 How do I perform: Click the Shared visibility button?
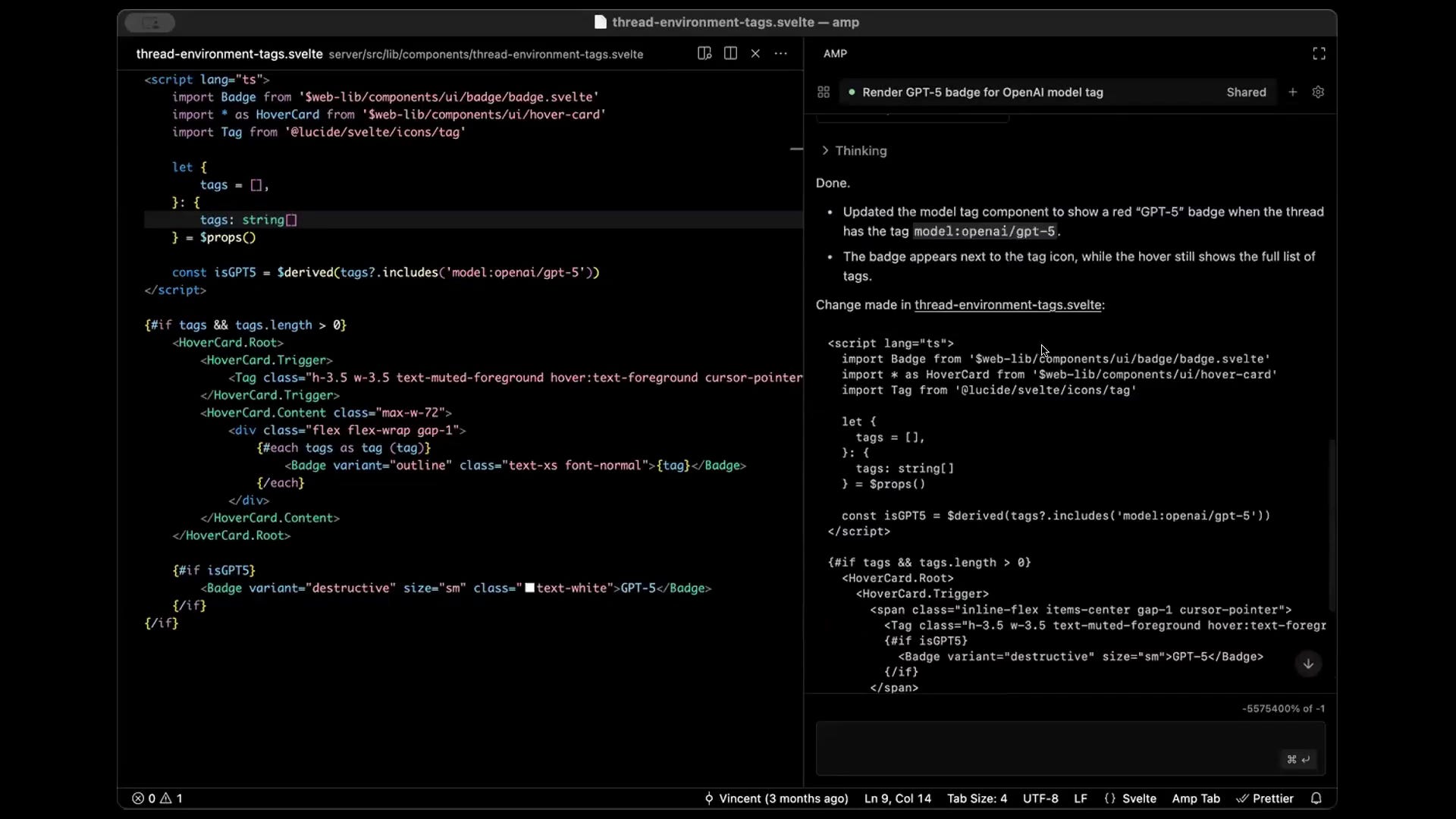coord(1246,92)
